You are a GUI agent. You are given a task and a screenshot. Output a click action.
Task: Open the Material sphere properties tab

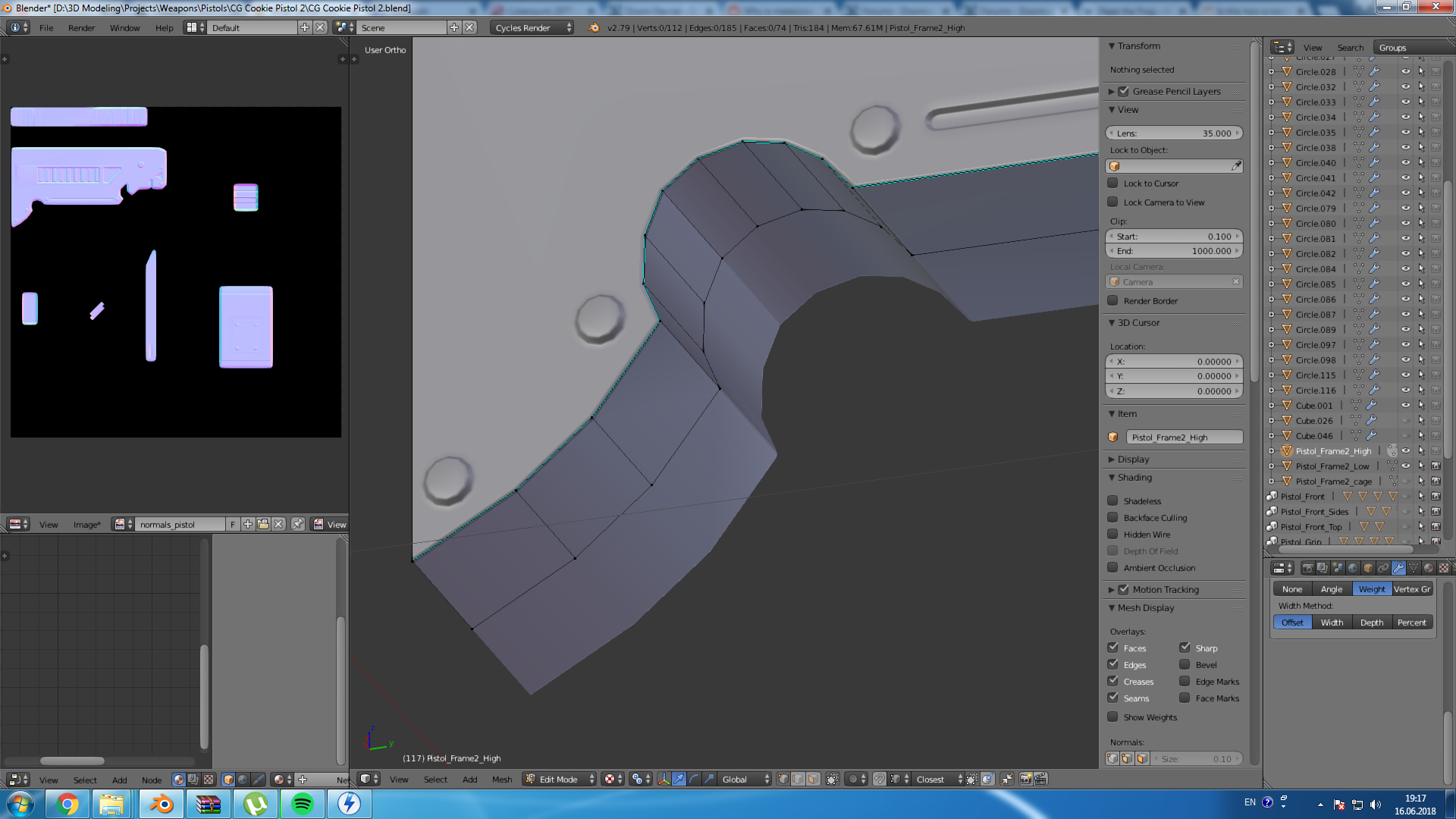tap(1429, 568)
